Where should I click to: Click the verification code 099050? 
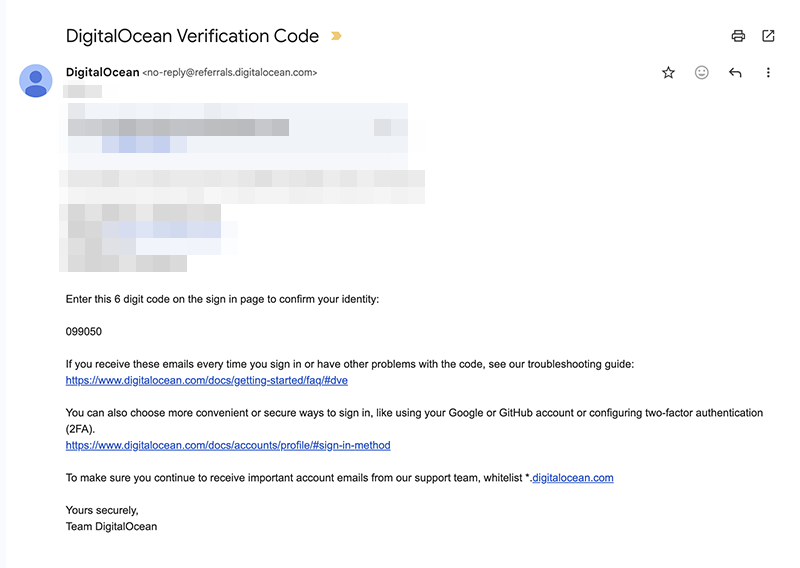[x=84, y=332]
